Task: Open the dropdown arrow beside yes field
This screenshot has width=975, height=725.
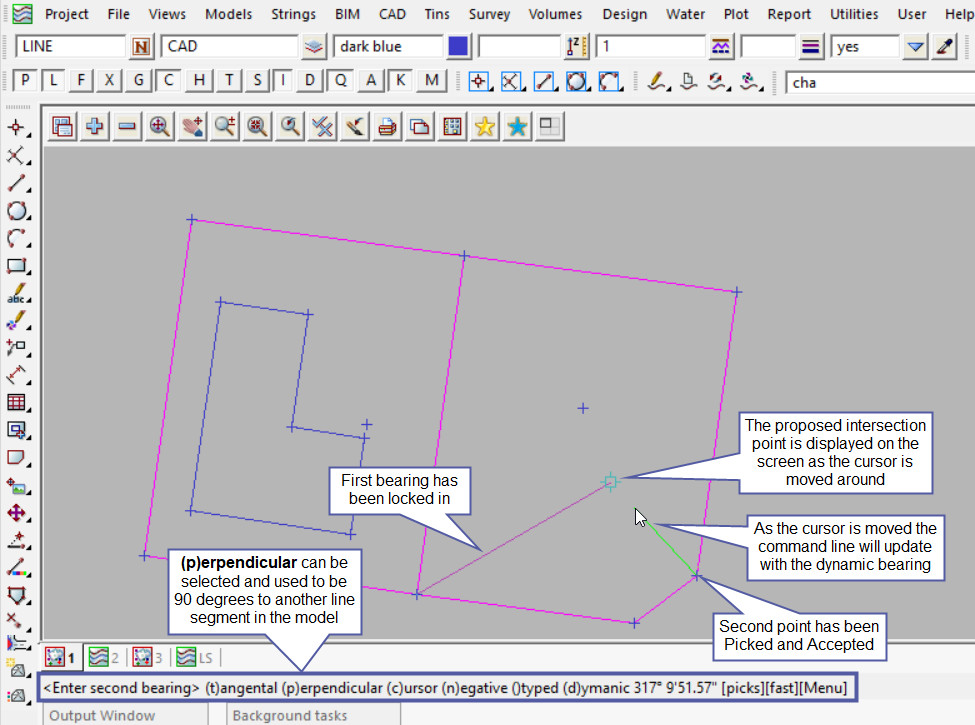Action: click(x=915, y=47)
